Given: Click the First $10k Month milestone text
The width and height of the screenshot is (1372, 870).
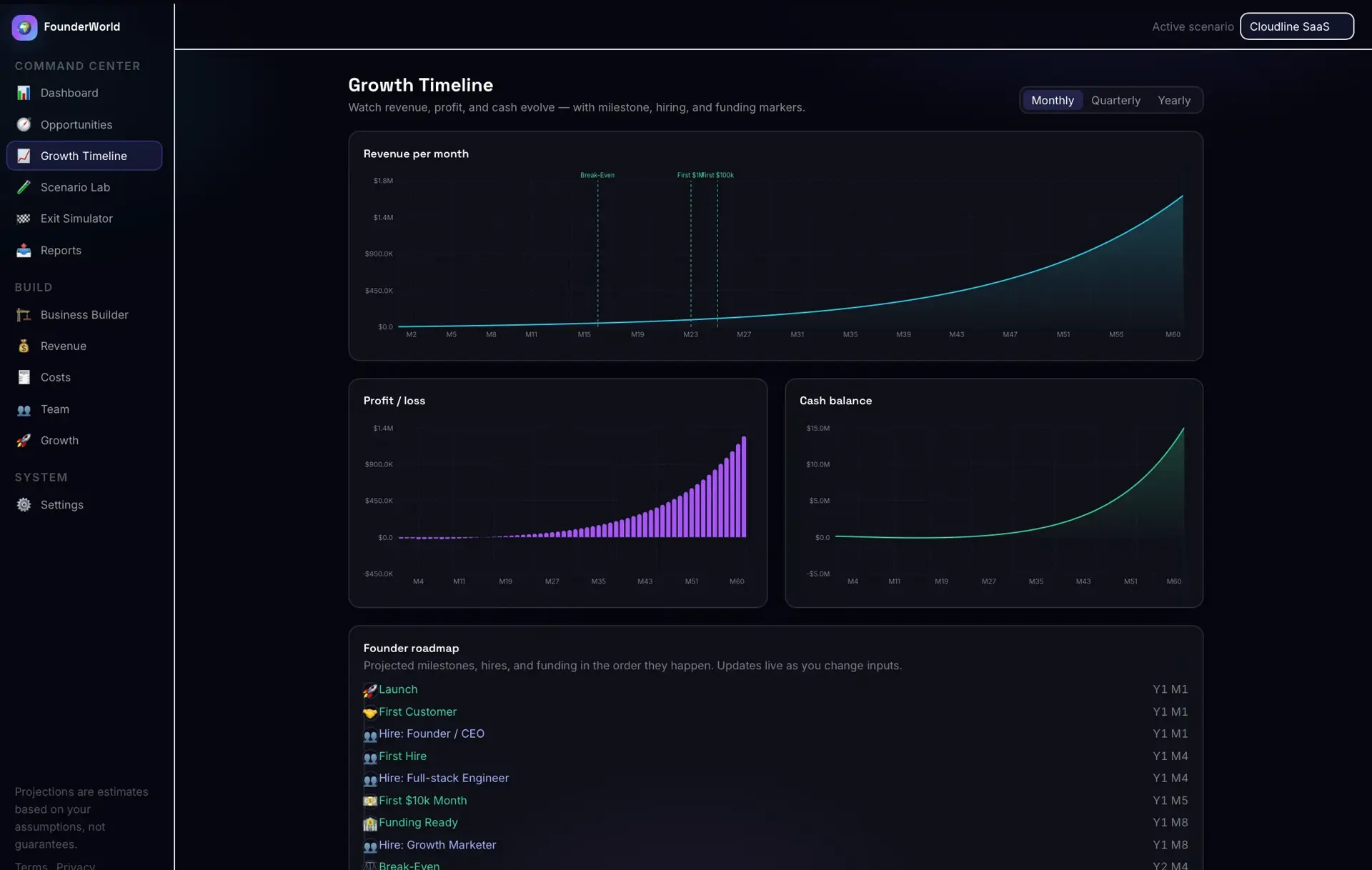Looking at the screenshot, I should pos(422,801).
